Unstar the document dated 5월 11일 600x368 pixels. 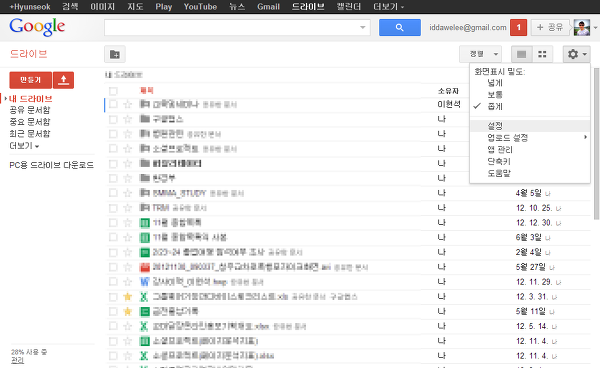point(127,311)
